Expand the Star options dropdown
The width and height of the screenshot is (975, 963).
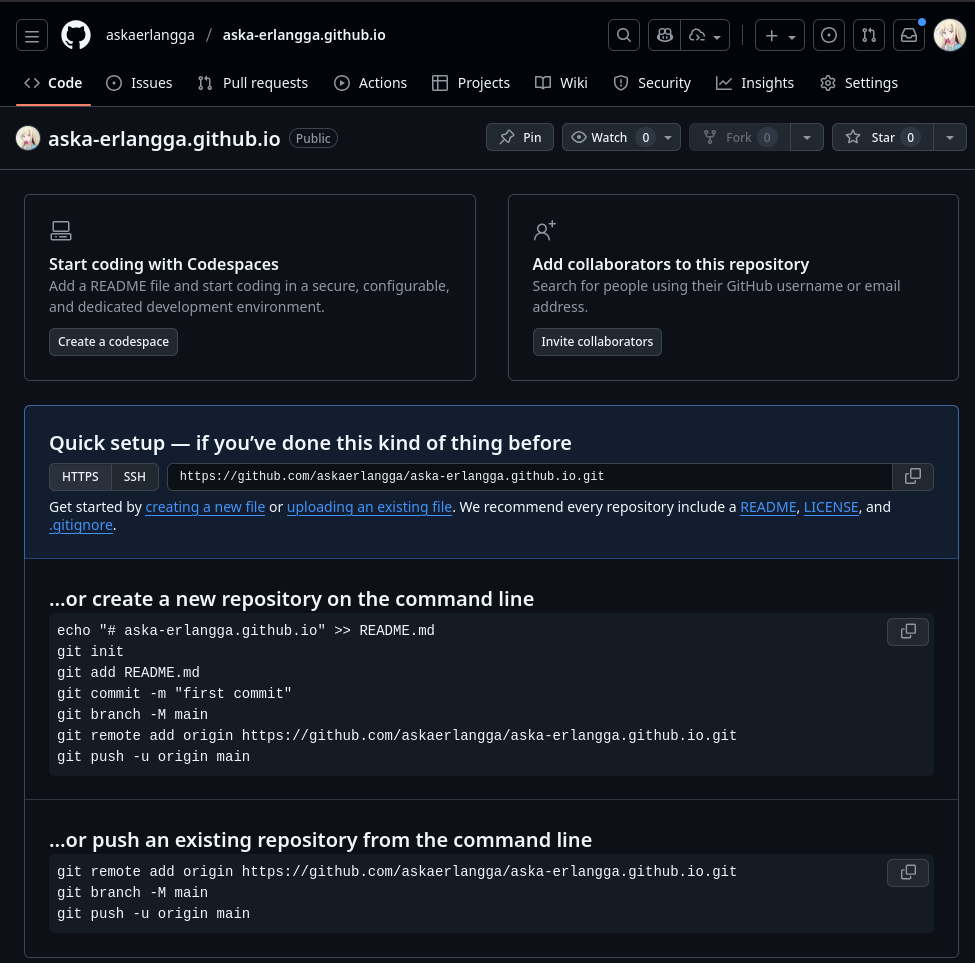point(949,137)
